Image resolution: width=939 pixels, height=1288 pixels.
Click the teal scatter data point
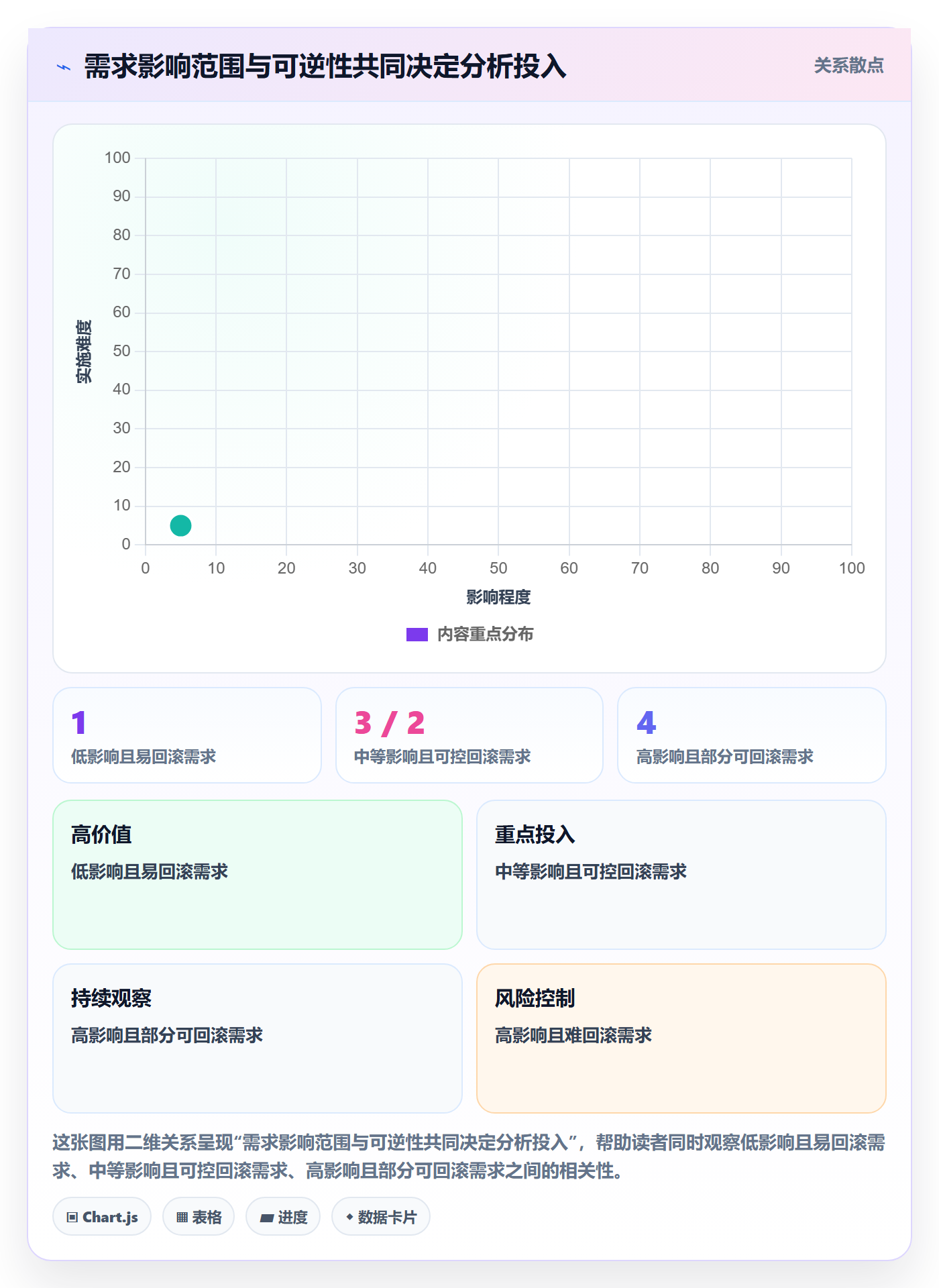pyautogui.click(x=180, y=525)
